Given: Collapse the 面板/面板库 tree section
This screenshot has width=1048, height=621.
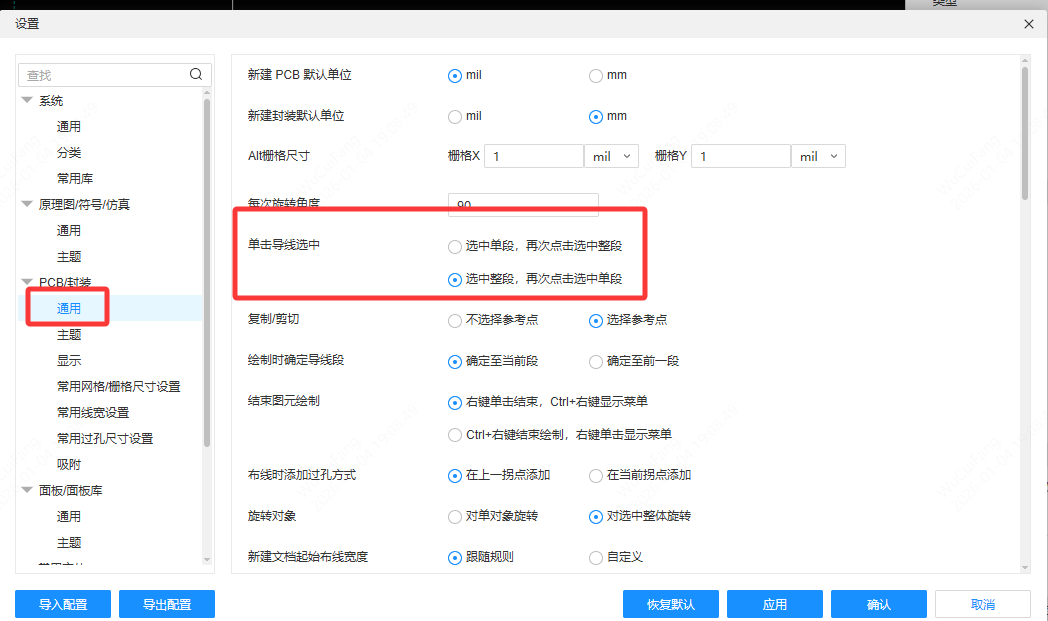Looking at the screenshot, I should (x=25, y=490).
